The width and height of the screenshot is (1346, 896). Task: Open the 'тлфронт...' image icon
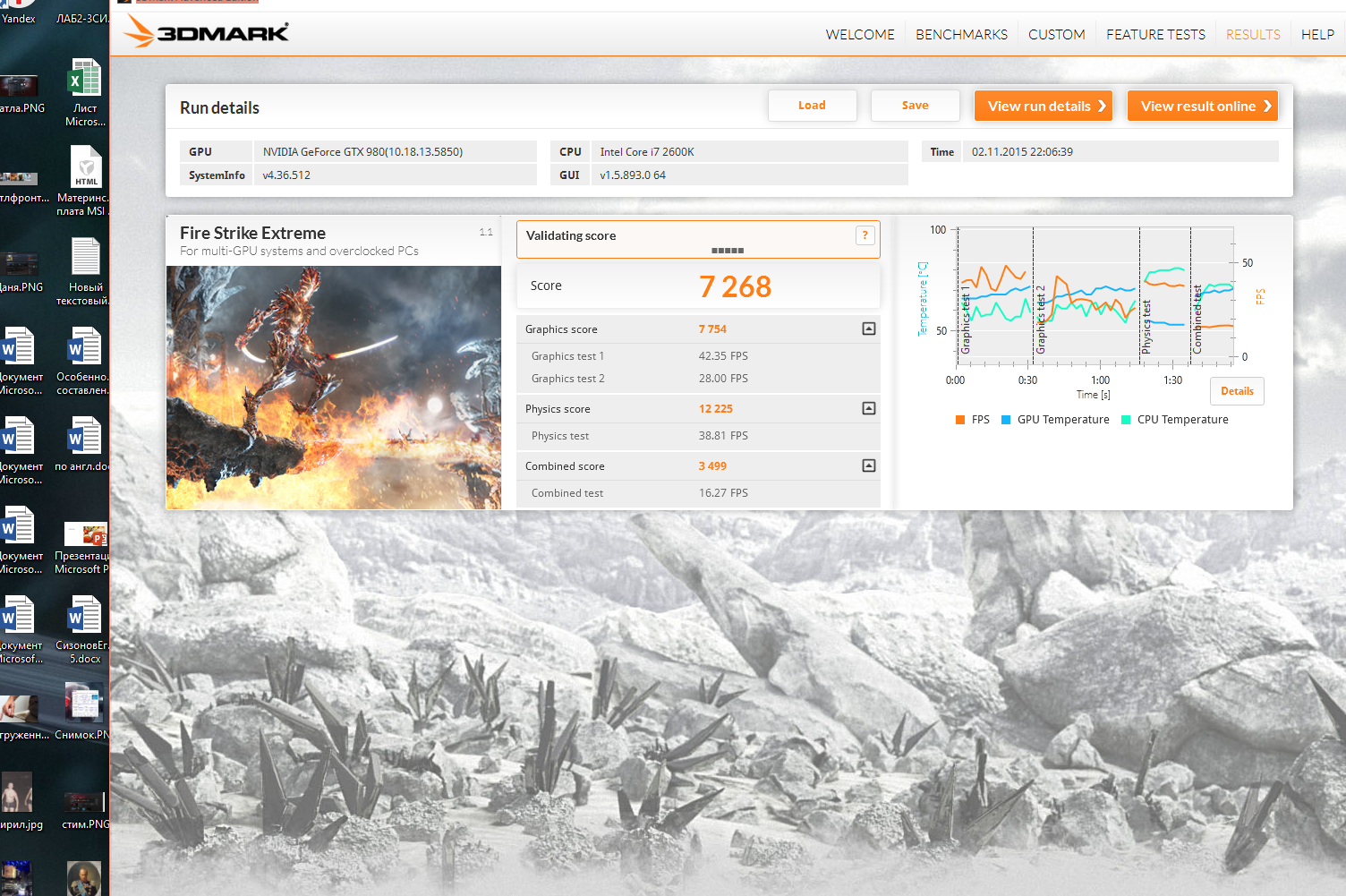pos(21,188)
